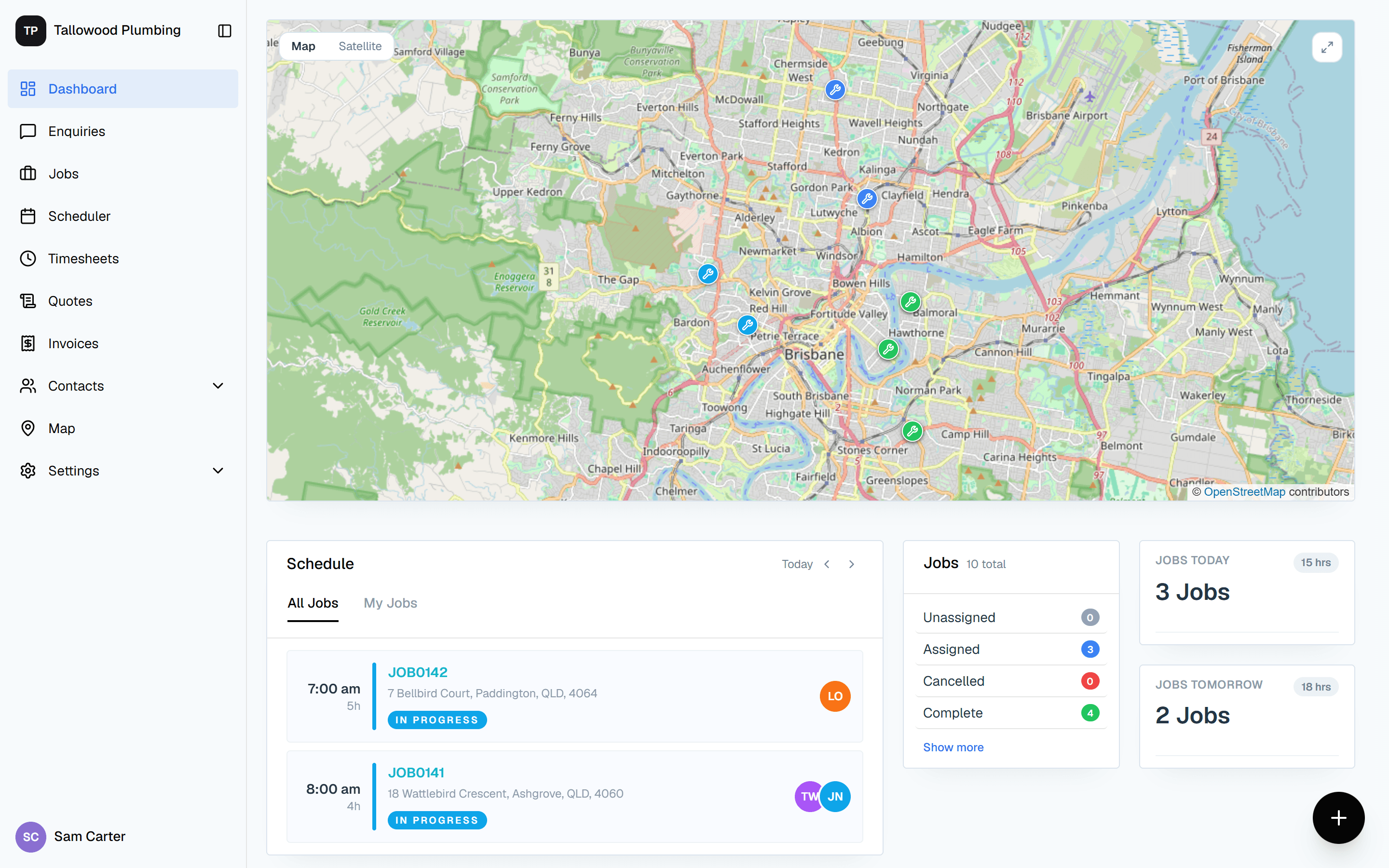Click the Invoices receipt icon
The image size is (1389, 868).
pos(27,343)
